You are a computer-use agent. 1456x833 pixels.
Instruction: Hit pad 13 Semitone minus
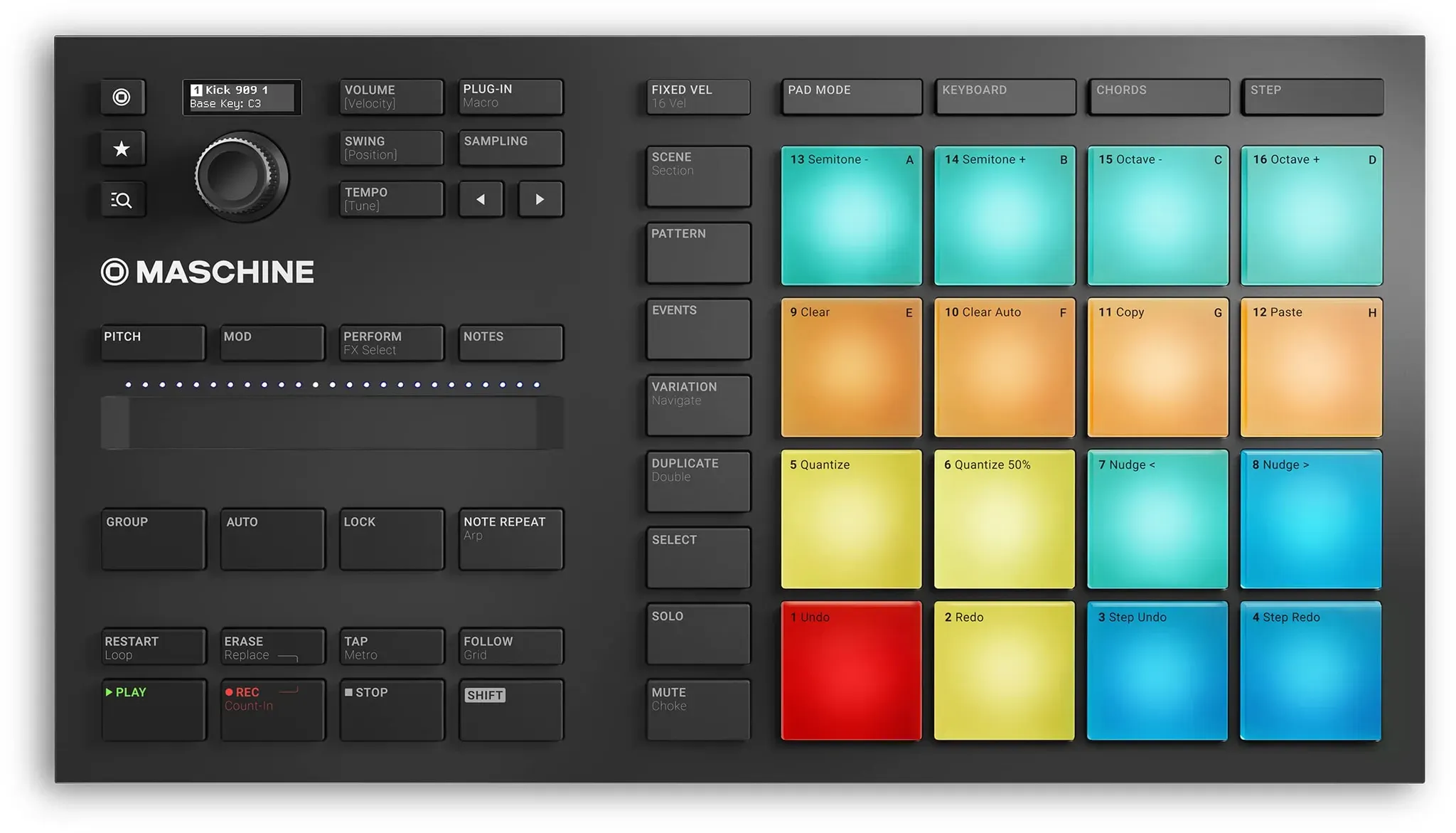pos(852,216)
